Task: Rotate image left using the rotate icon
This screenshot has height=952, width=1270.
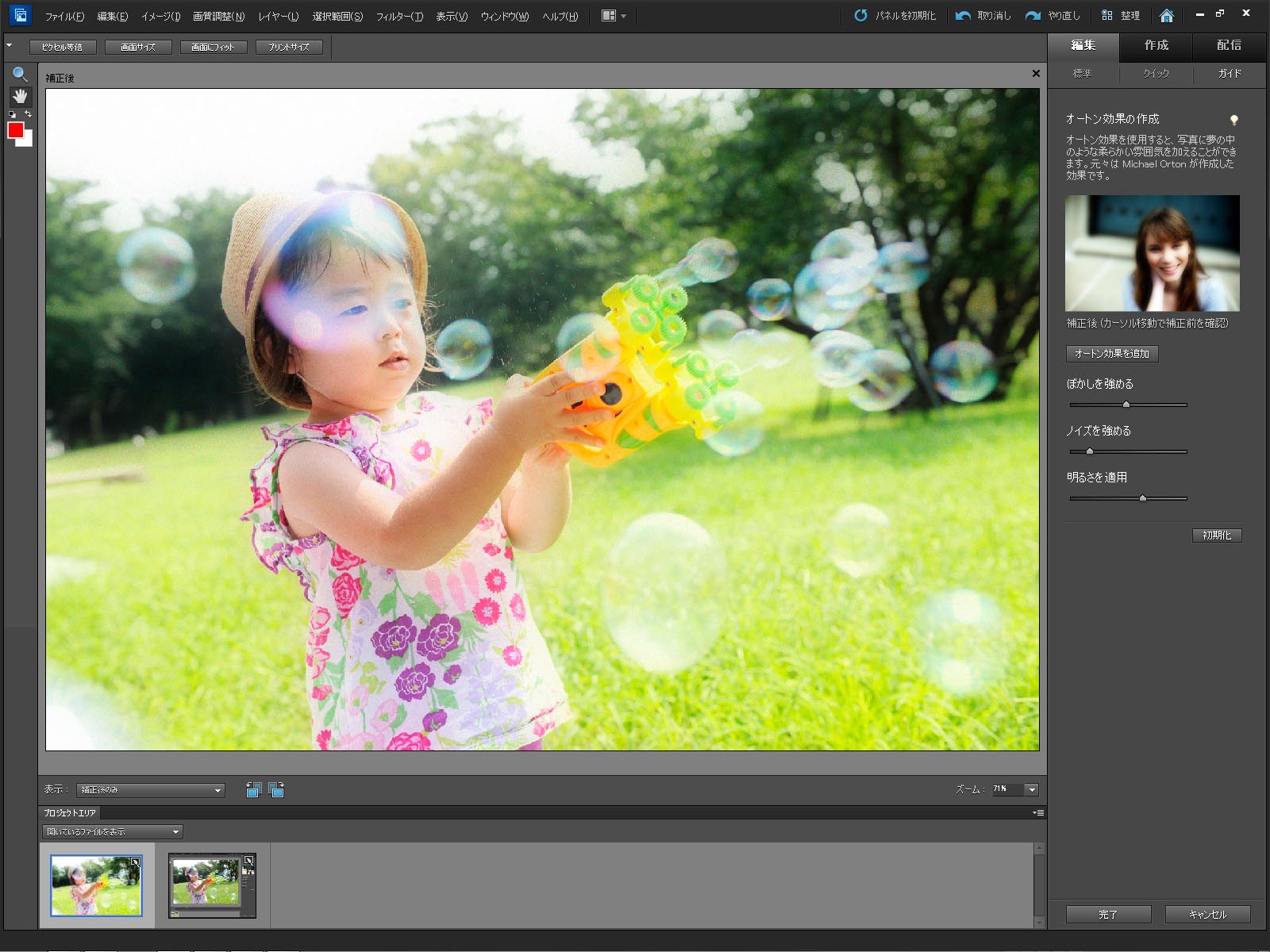Action: (253, 789)
